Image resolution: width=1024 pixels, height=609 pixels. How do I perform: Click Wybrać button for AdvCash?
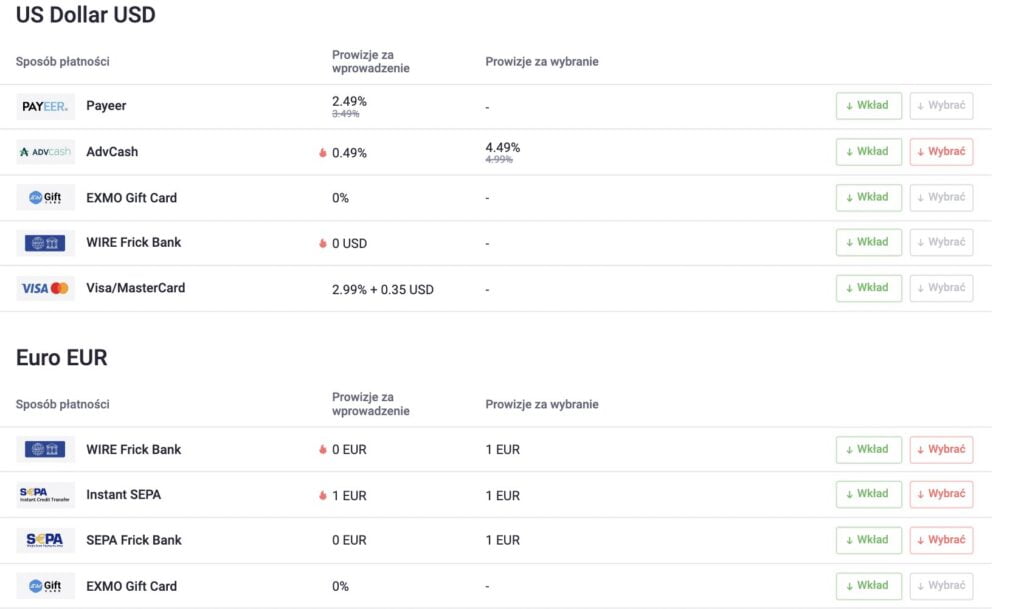(941, 151)
